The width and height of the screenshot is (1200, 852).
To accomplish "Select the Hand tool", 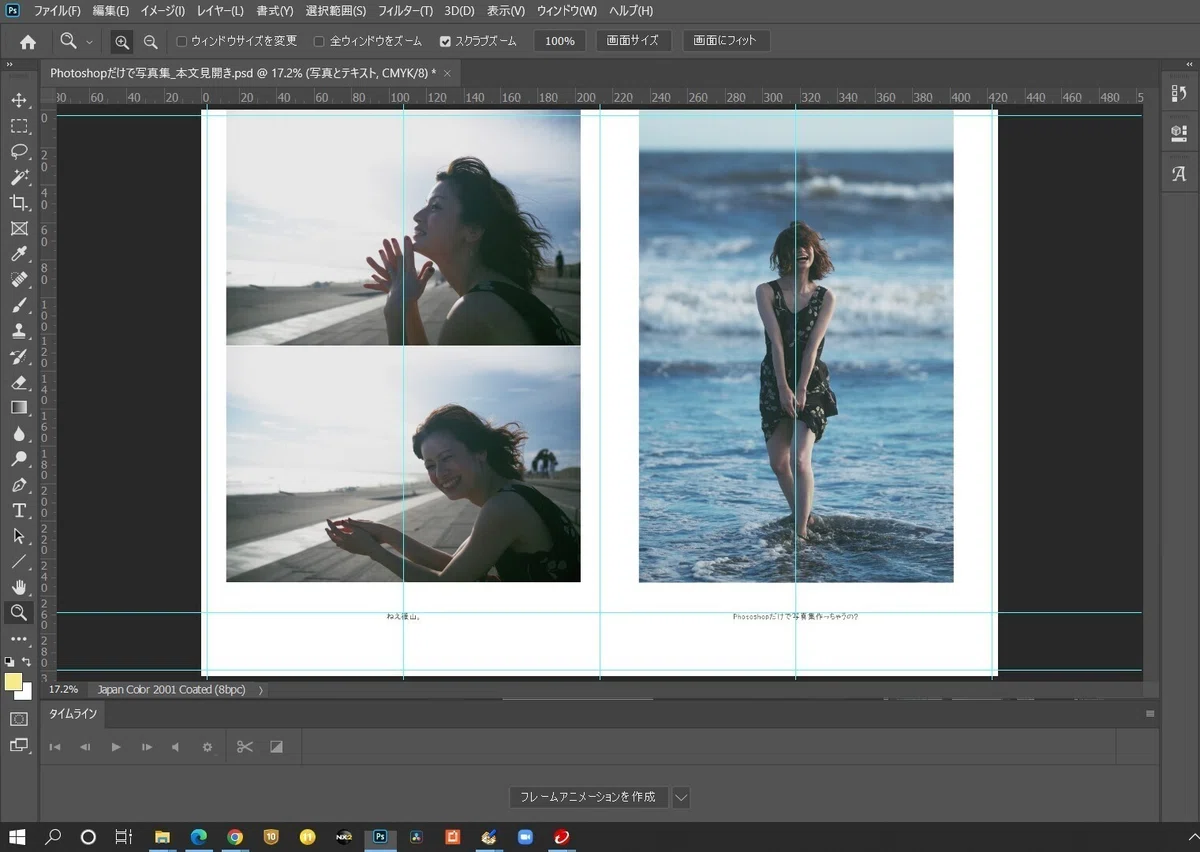I will 19,587.
